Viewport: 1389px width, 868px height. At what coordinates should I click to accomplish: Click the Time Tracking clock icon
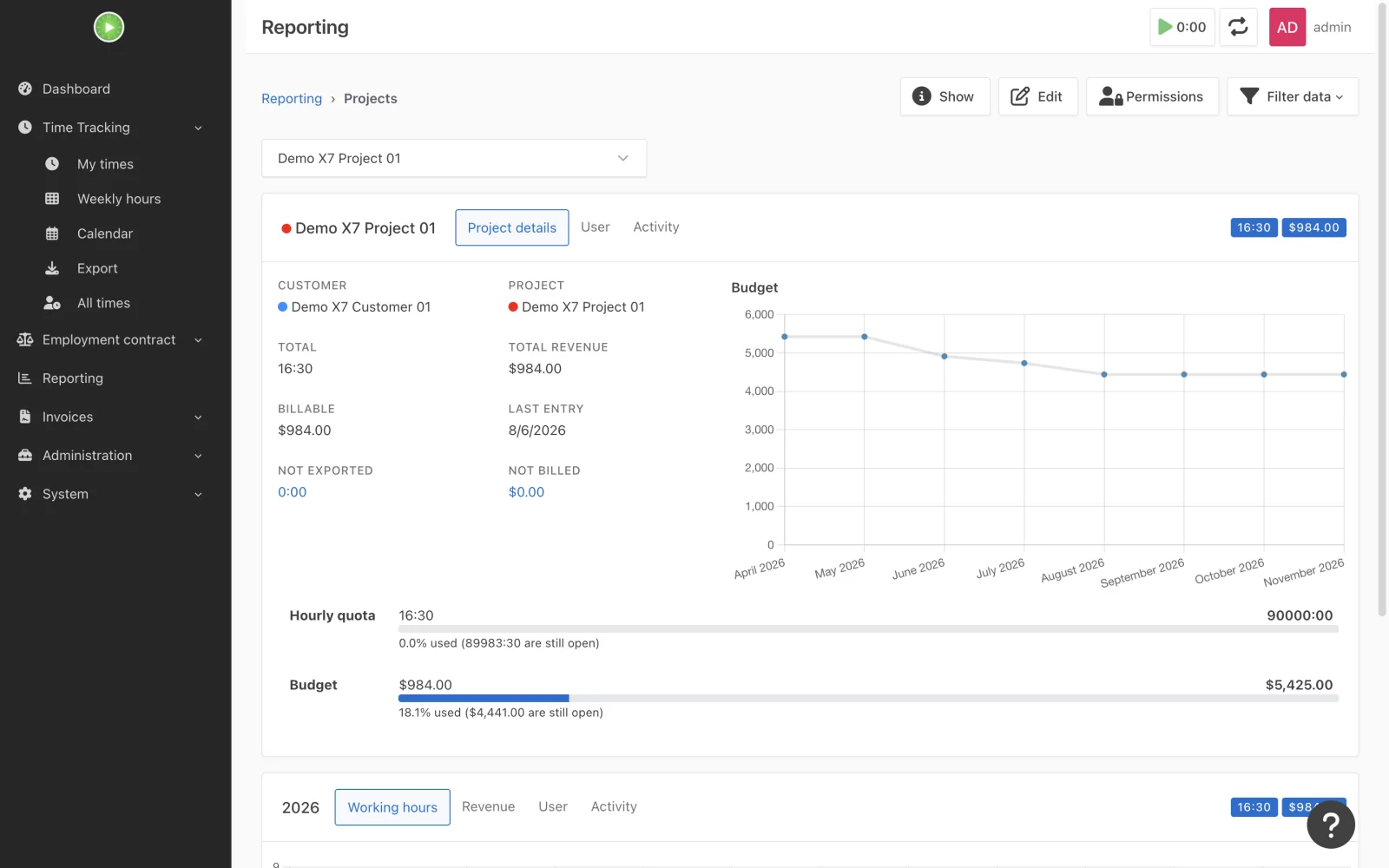(25, 127)
